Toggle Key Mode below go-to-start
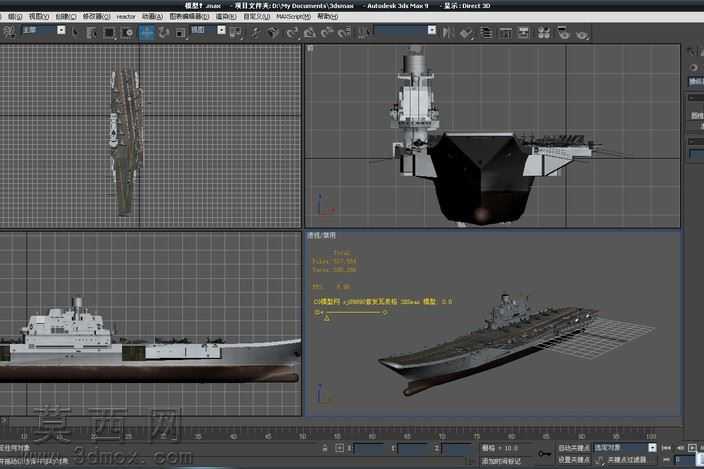Screen dimensions: 704x469 (666, 460)
